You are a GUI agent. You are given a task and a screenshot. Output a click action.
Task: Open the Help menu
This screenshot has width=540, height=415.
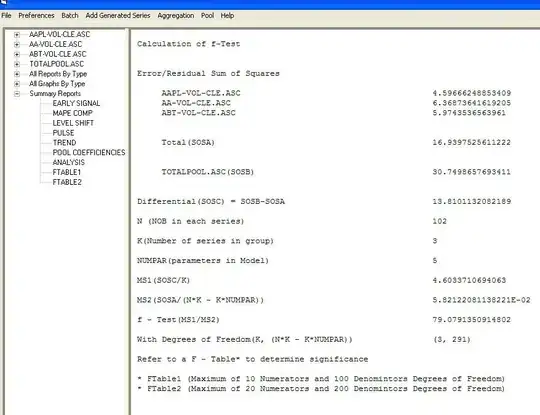227,15
